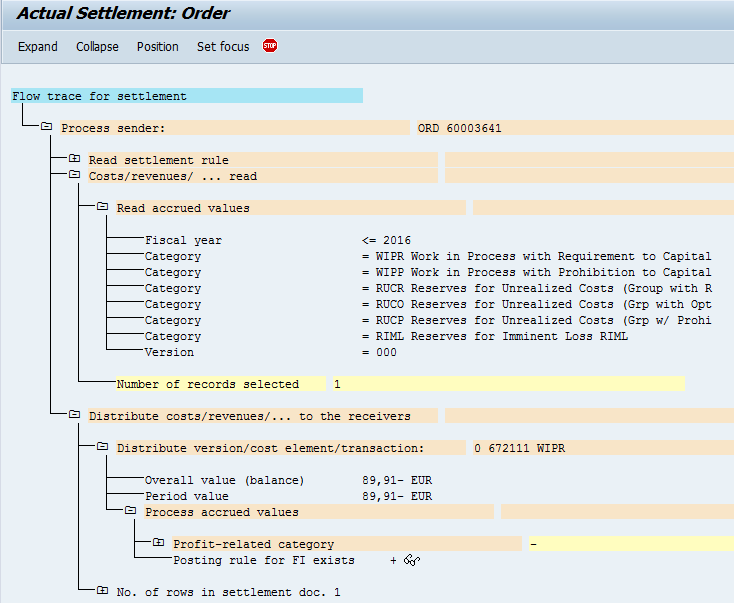Select the Period value row
This screenshot has height=603, width=734.
(288, 496)
